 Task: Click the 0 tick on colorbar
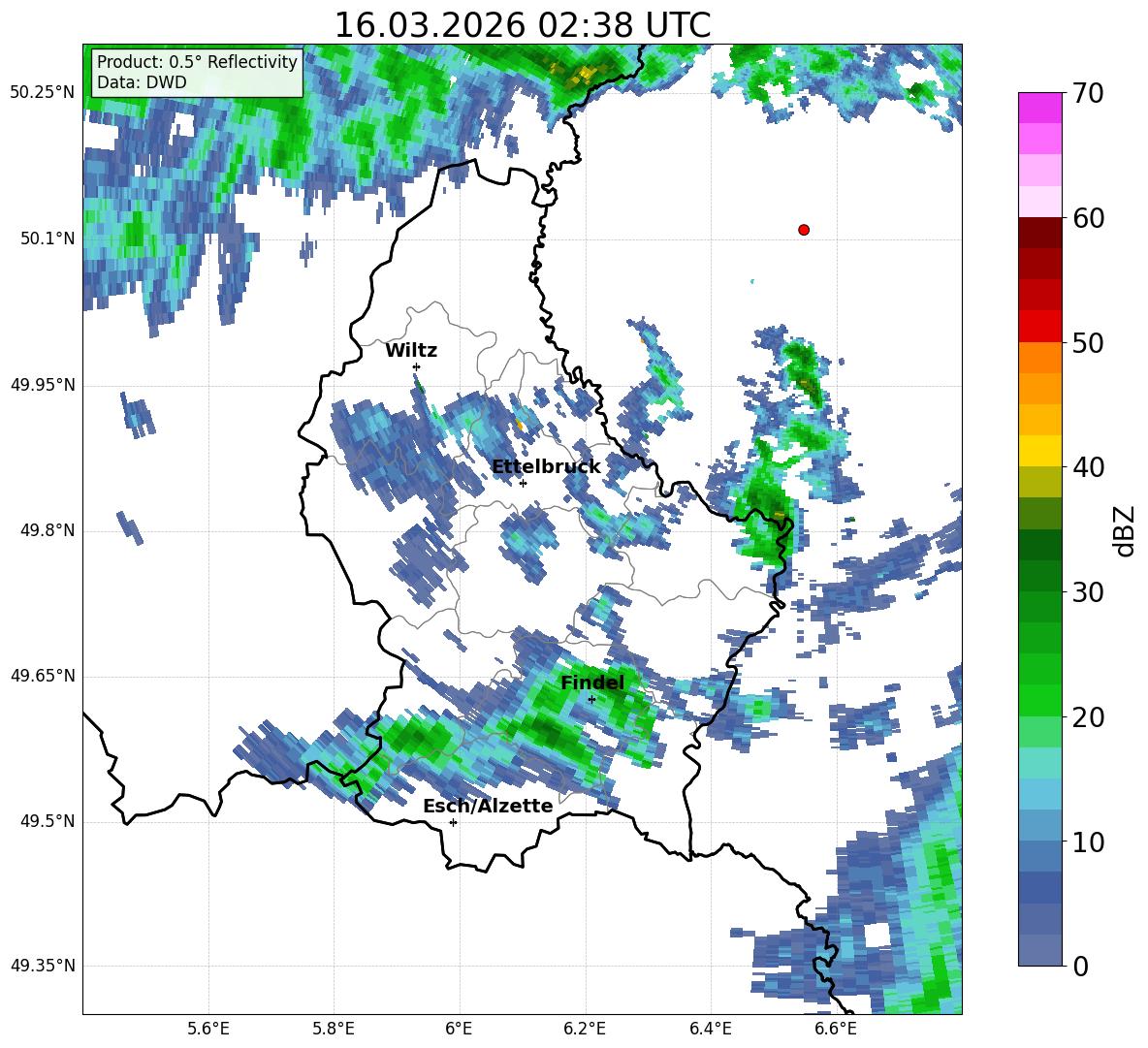point(1080,966)
